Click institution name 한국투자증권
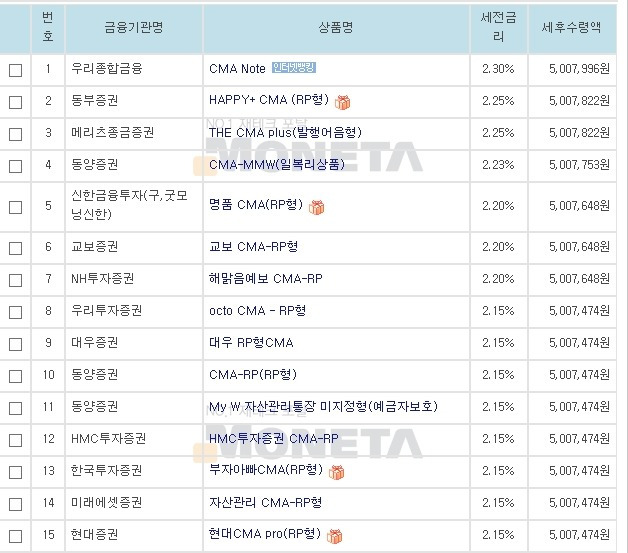 [107, 471]
